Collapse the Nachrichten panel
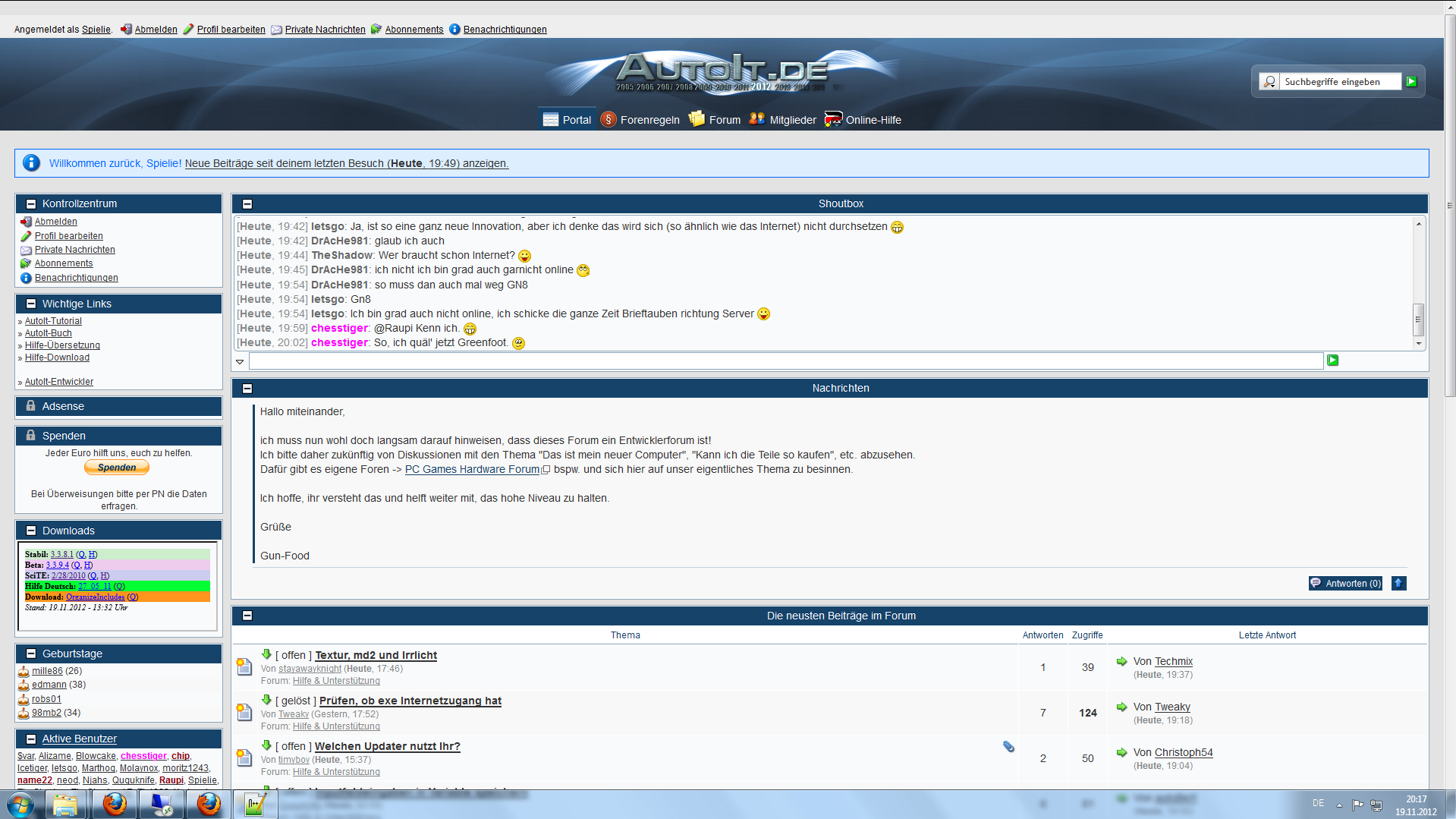Screen dimensions: 1456x819 pos(247,389)
